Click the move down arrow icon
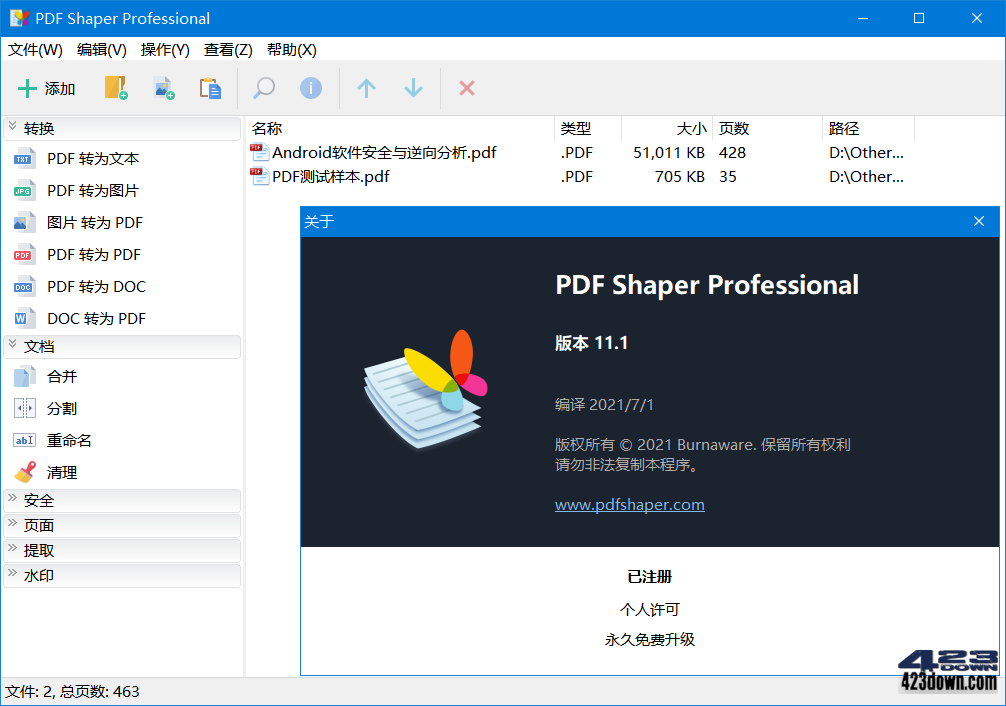Screen dimensions: 1006x706 [413, 88]
